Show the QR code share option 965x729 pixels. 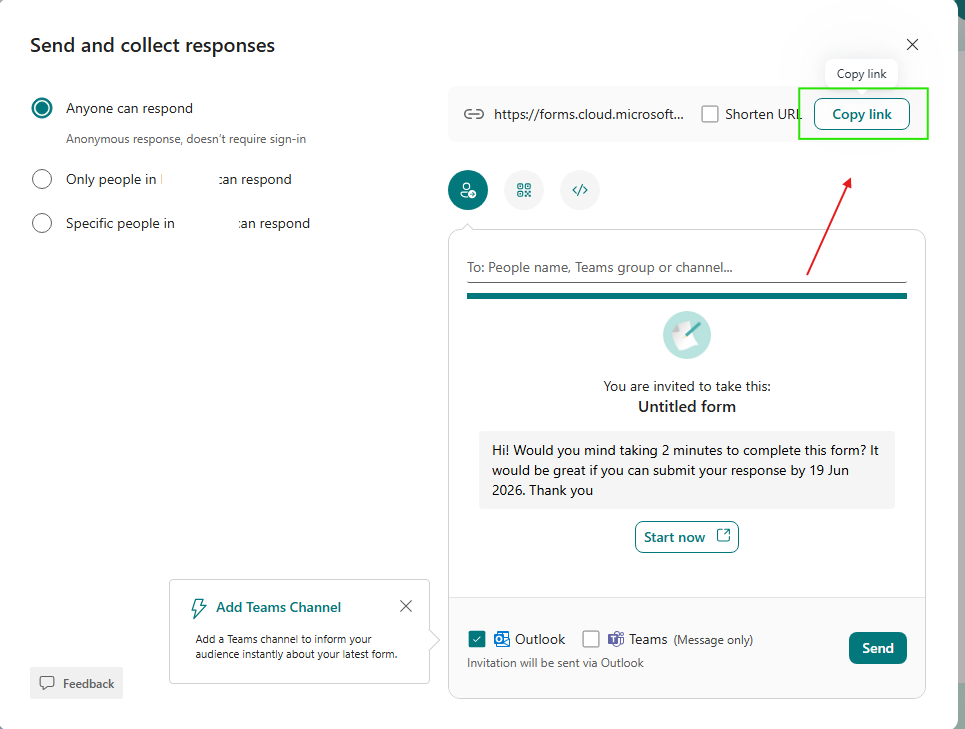pyautogui.click(x=524, y=190)
